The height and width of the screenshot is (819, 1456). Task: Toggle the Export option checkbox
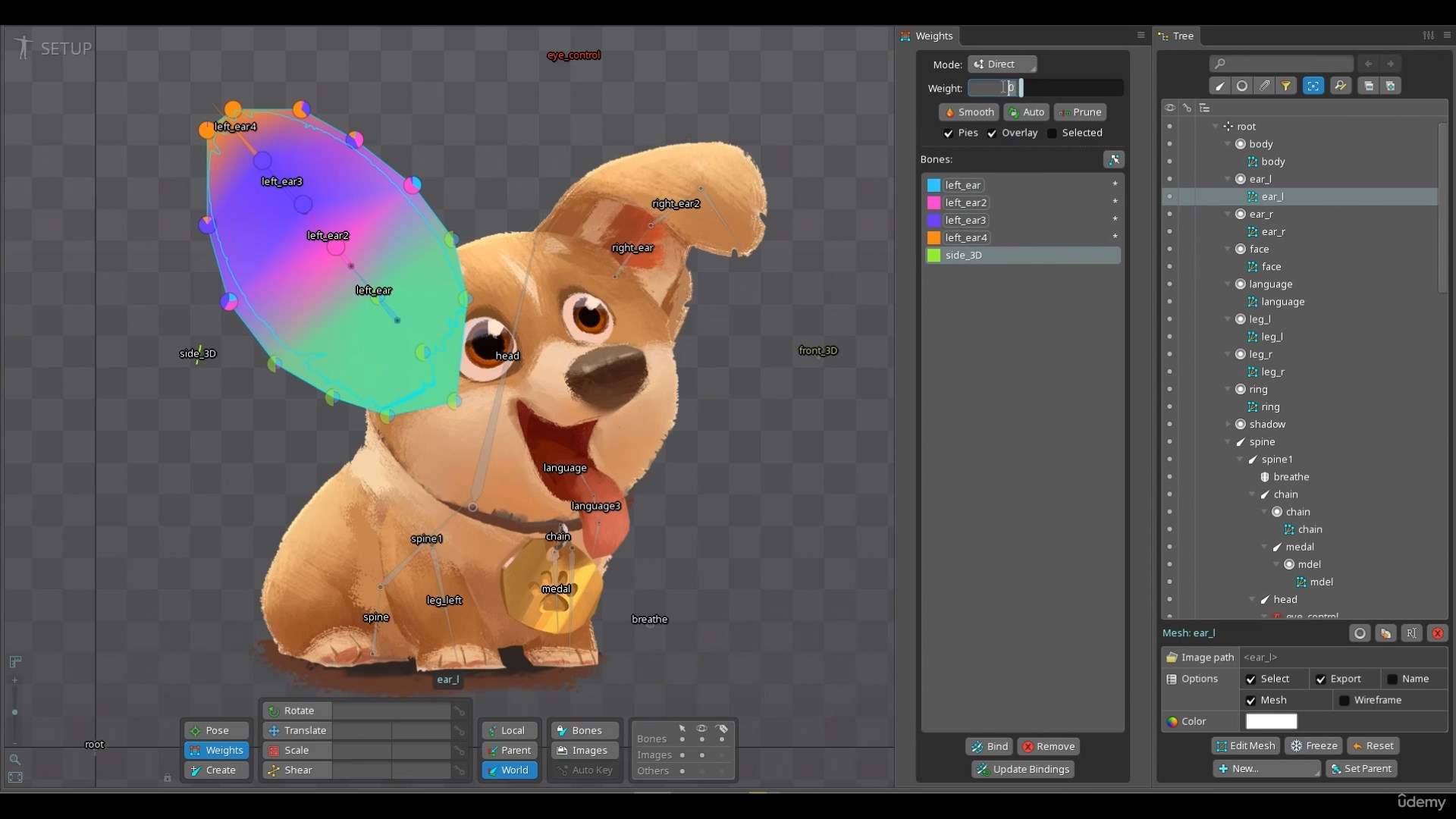pos(1320,679)
